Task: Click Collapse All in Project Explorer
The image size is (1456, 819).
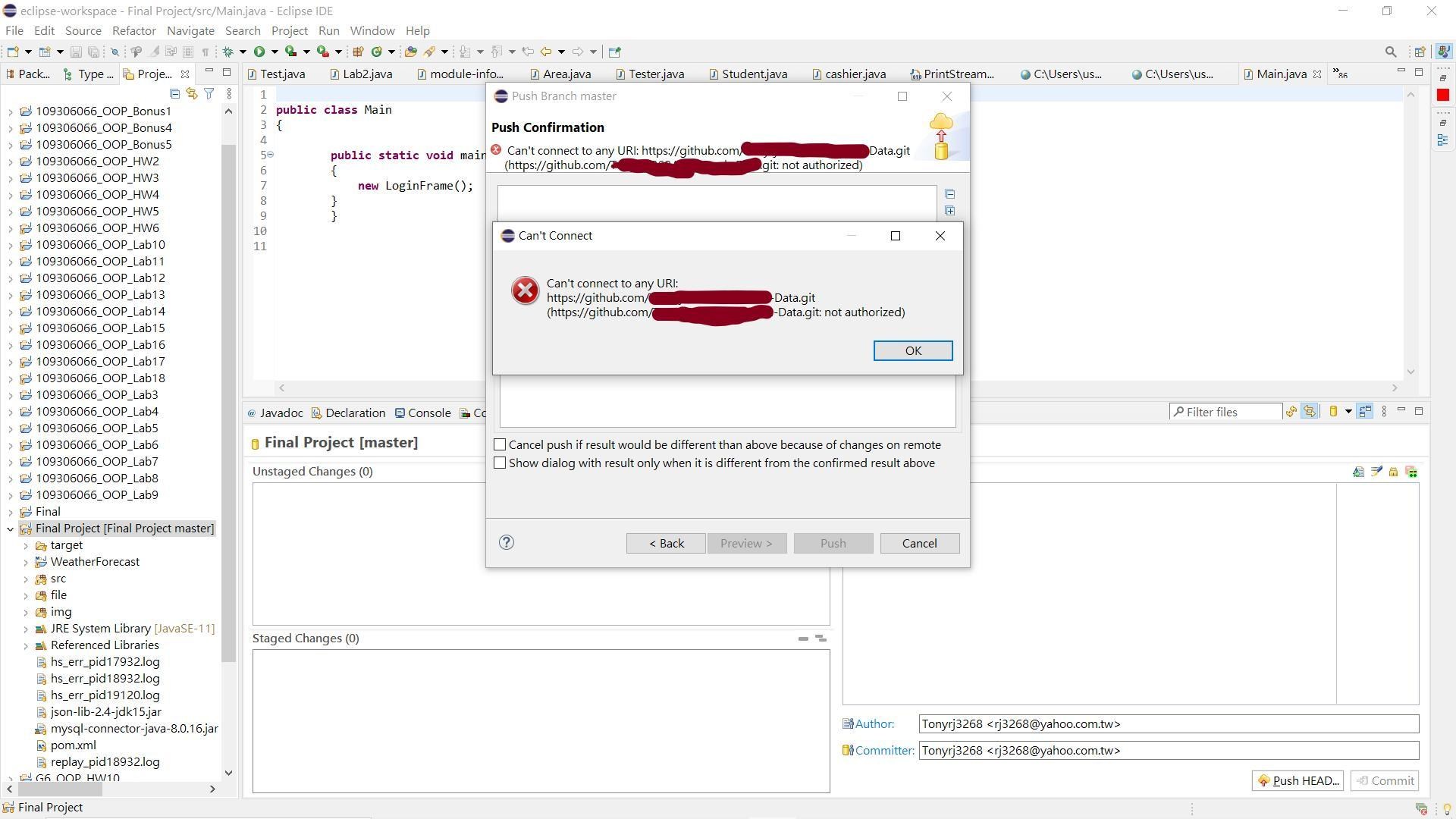Action: (x=175, y=93)
